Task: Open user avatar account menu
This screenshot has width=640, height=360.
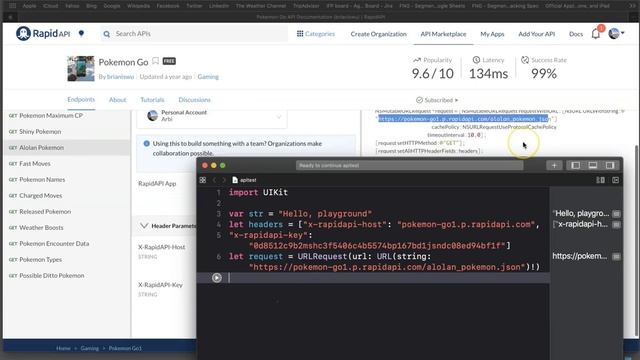Action: tap(616, 33)
